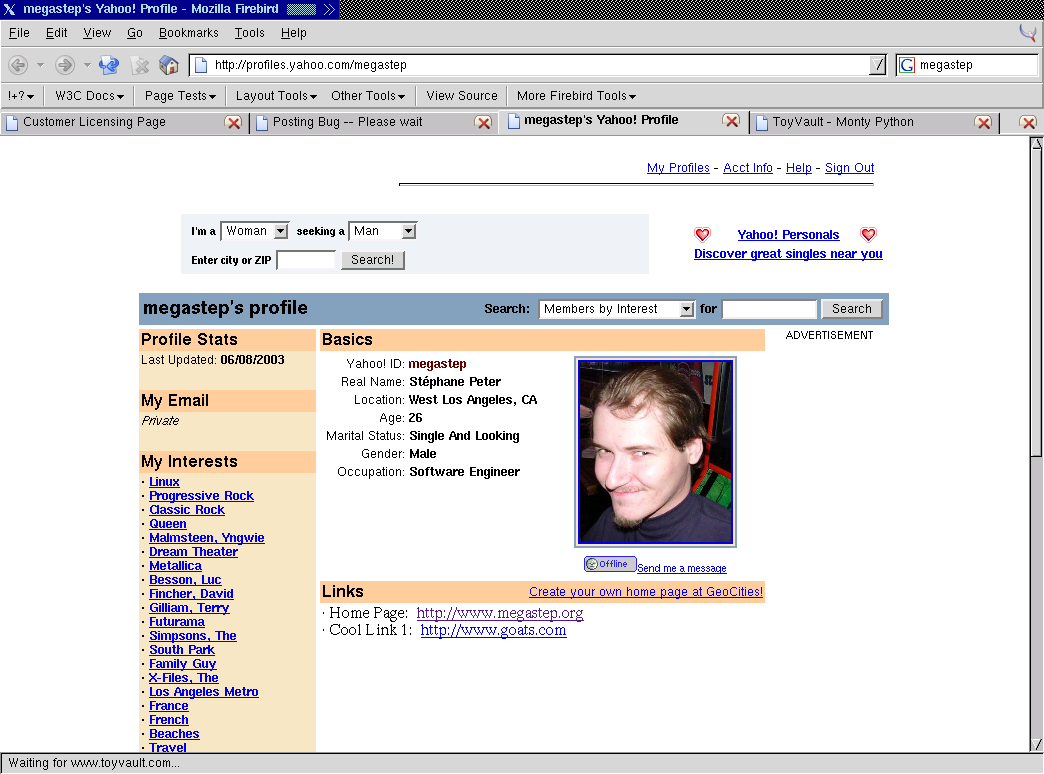This screenshot has width=1044, height=774.
Task: Close the Posting Bug tab
Action: pyautogui.click(x=483, y=123)
